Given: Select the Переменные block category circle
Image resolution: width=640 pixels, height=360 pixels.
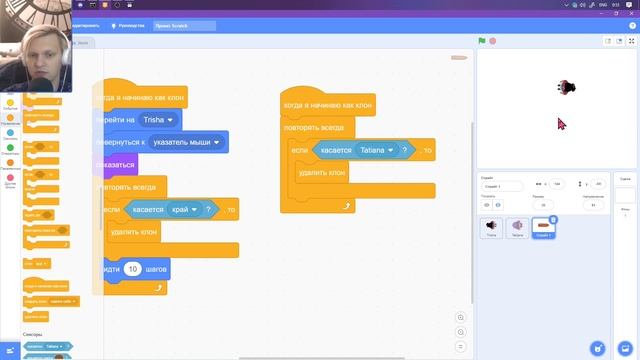Looking at the screenshot, I should point(10,163).
